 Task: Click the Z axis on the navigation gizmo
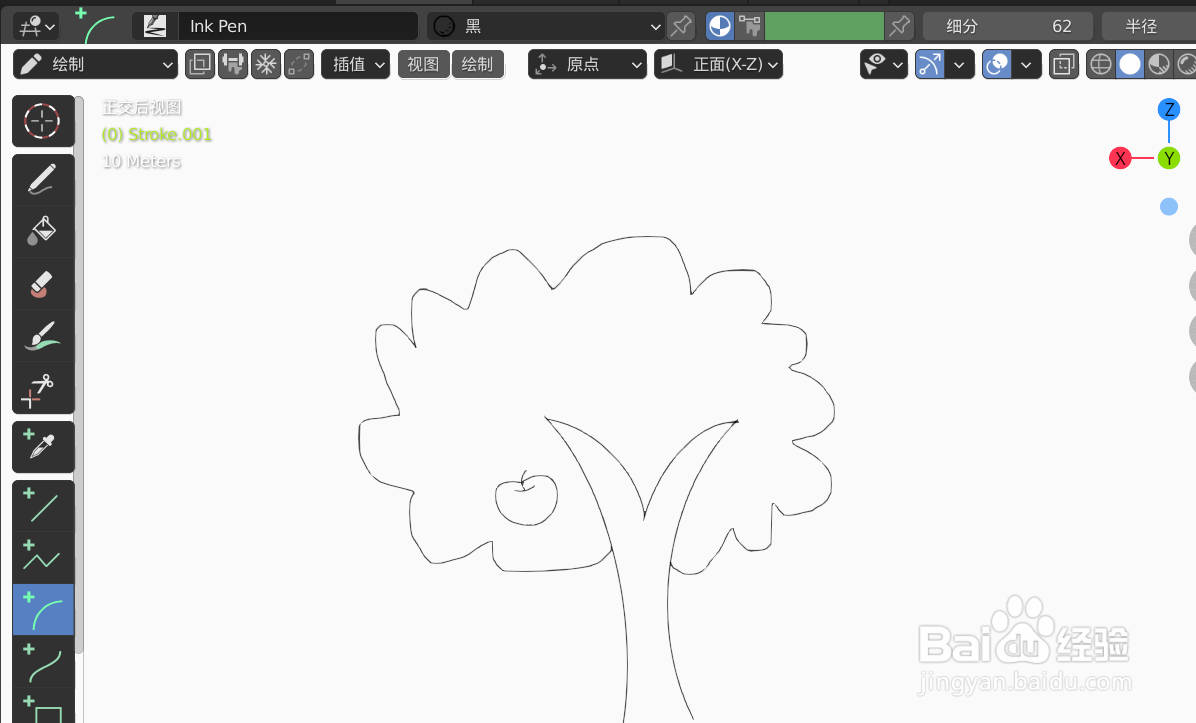(1169, 110)
